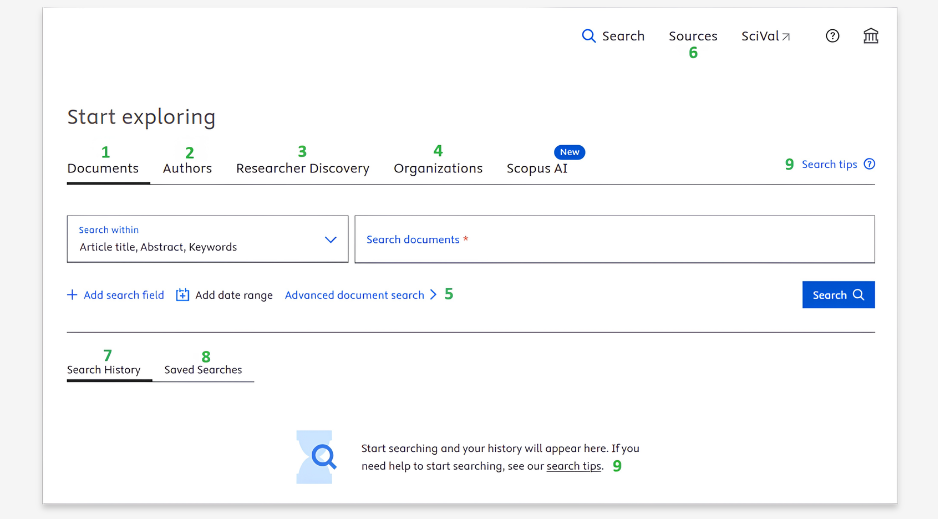Click the magnifier icon beside Search in header
Screen dimensions: 938x519
(x=589, y=36)
